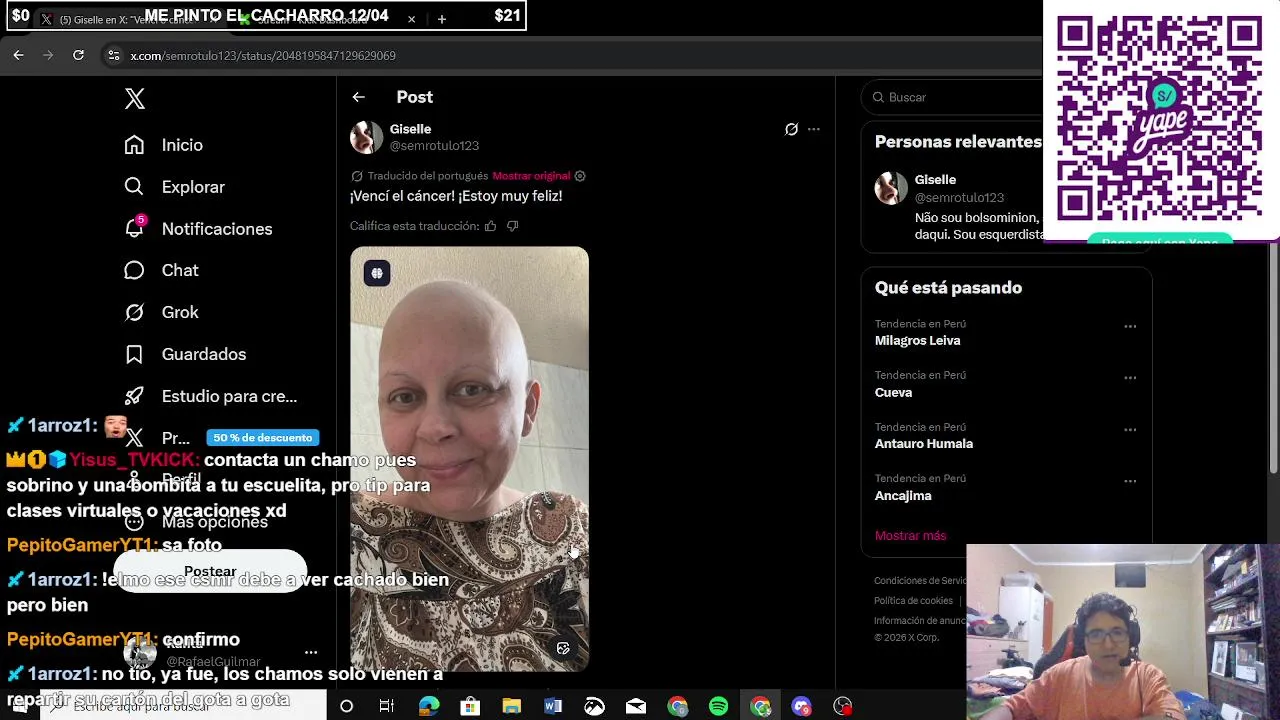Click Grok explain icon on post
This screenshot has height=720, width=1280.
tap(791, 129)
